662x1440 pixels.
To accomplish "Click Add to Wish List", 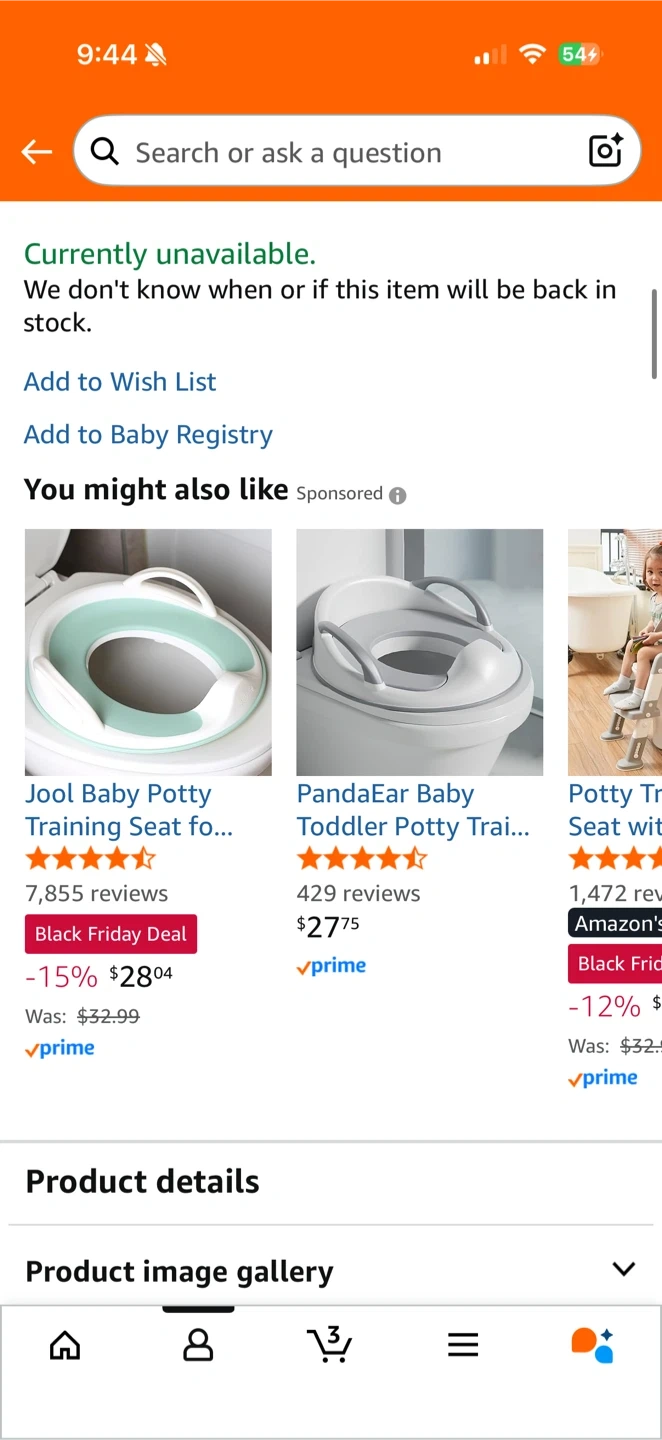I will click(120, 382).
